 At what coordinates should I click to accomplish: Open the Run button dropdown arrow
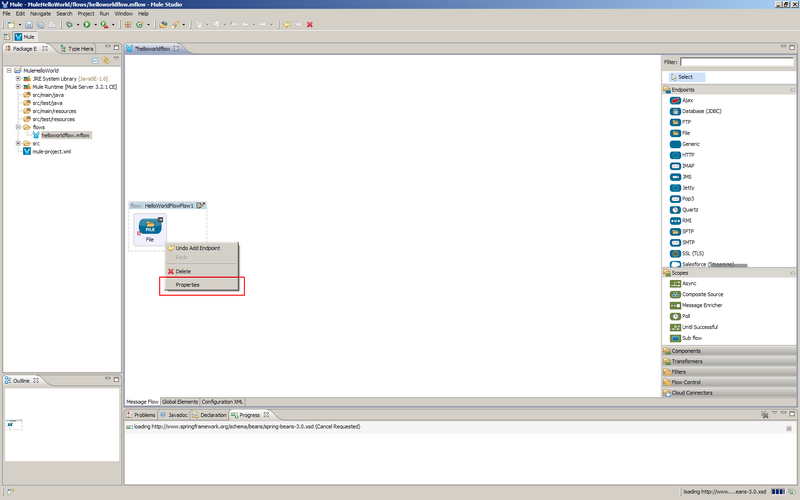(x=95, y=24)
